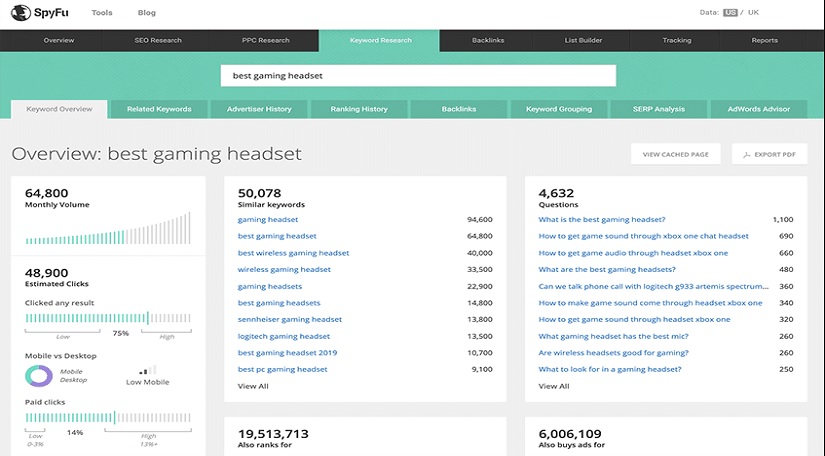825x456 pixels.
Task: Open 'What are the best gaming headsets?' link
Action: coord(607,269)
